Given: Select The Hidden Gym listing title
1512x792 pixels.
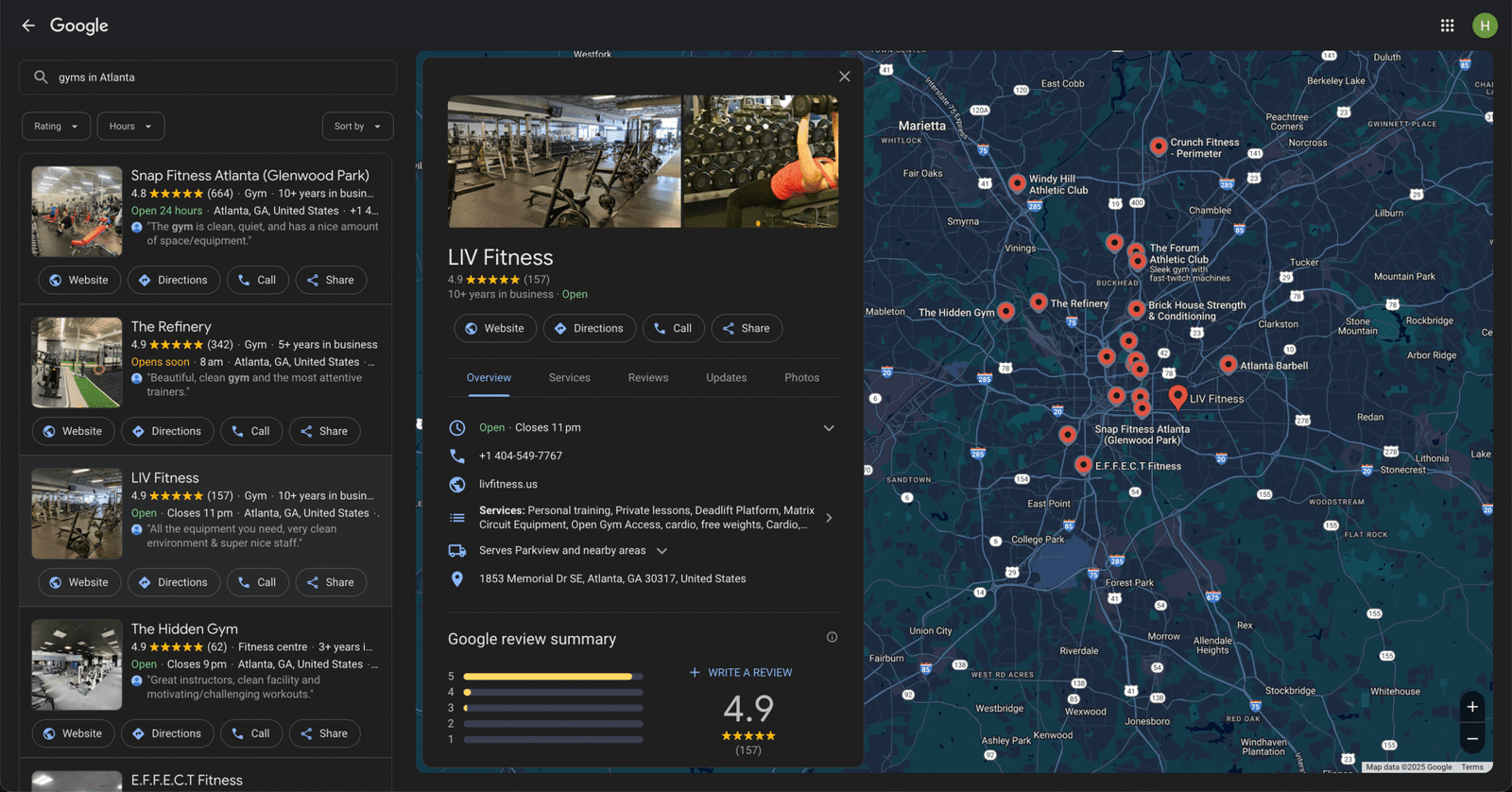Looking at the screenshot, I should pyautogui.click(x=184, y=629).
